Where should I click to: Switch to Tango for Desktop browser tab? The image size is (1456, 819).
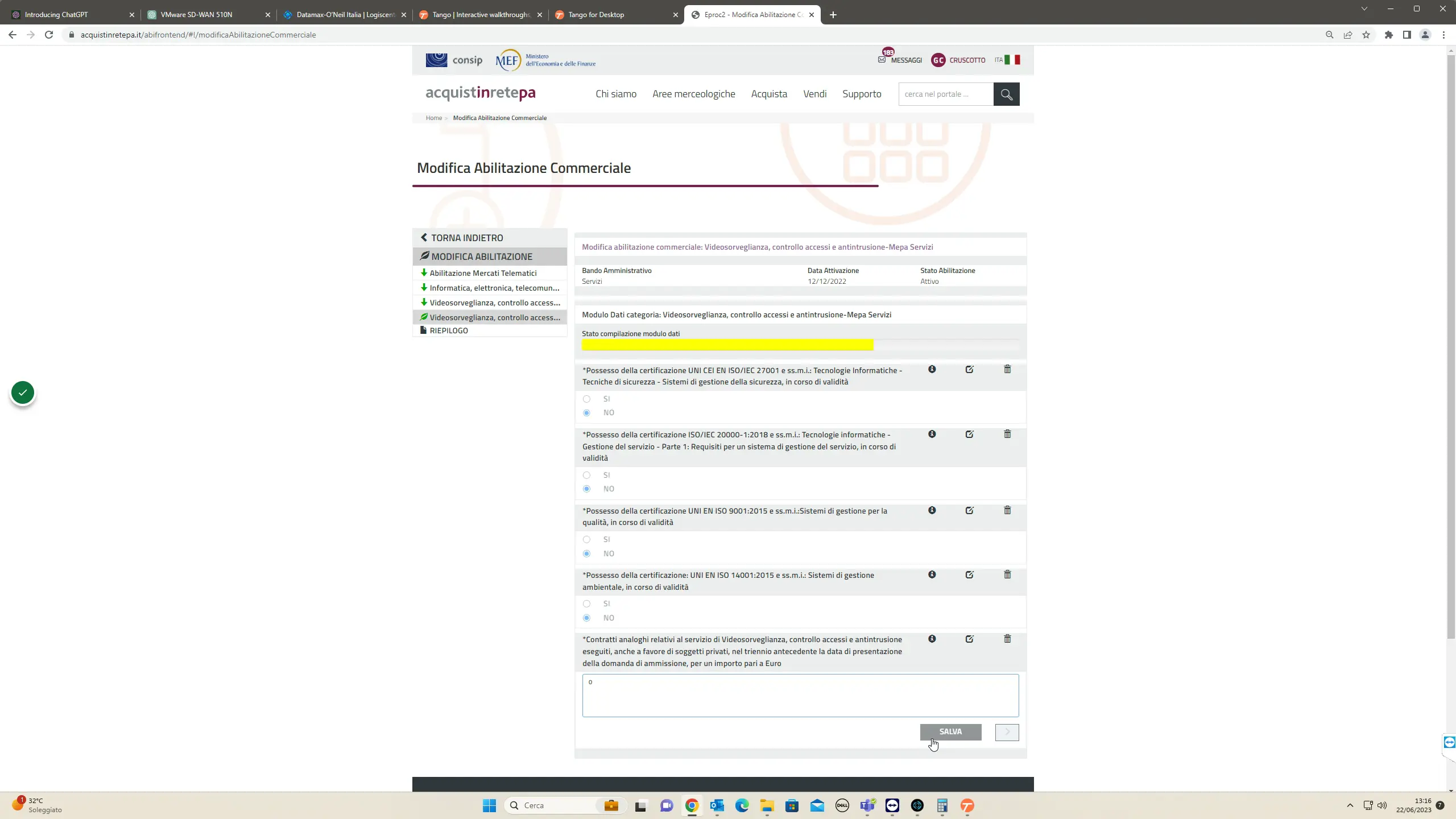pyautogui.click(x=617, y=15)
